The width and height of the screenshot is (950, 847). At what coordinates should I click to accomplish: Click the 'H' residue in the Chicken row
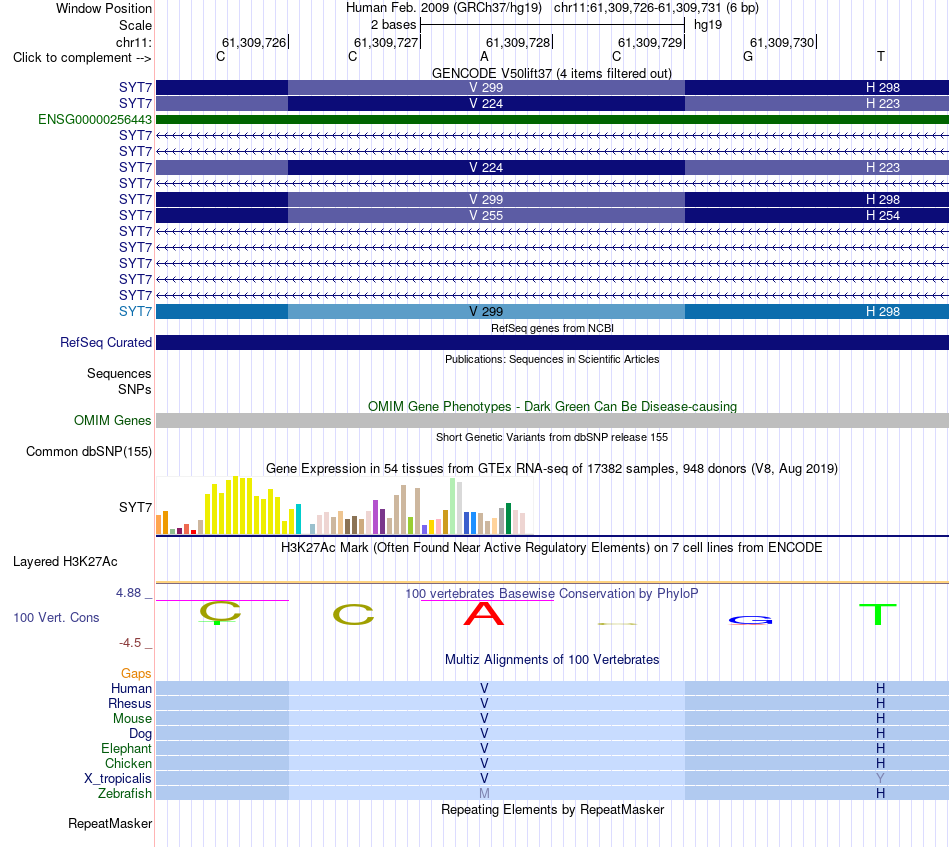[x=880, y=763]
